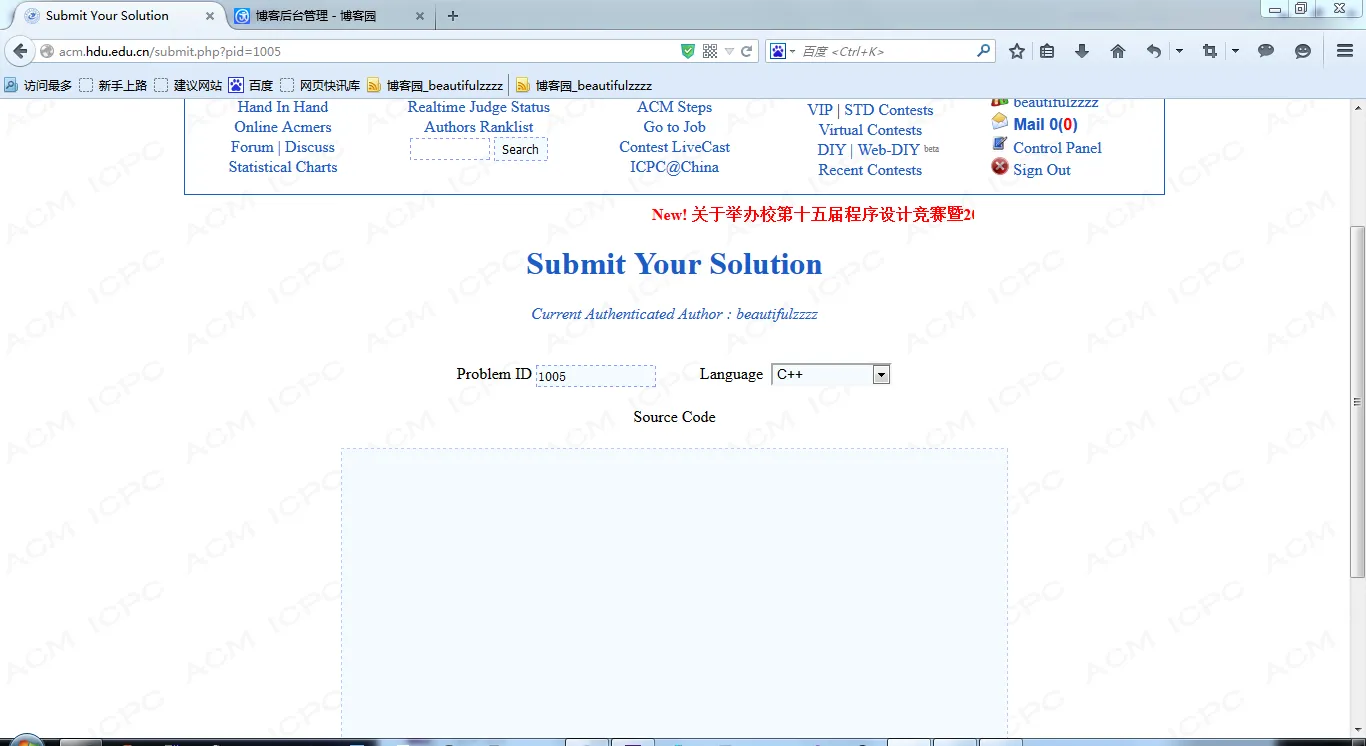Go back with the browser back arrow

[x=20, y=51]
